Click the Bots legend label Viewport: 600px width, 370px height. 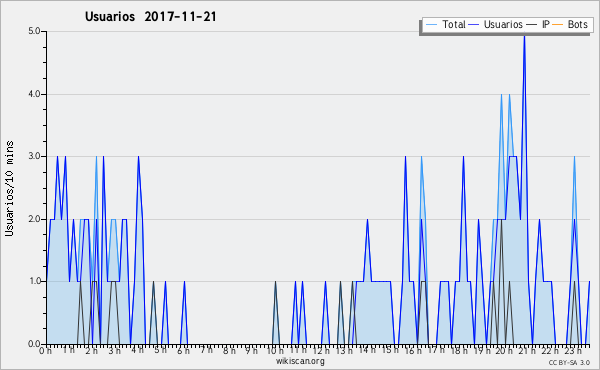pyautogui.click(x=578, y=24)
